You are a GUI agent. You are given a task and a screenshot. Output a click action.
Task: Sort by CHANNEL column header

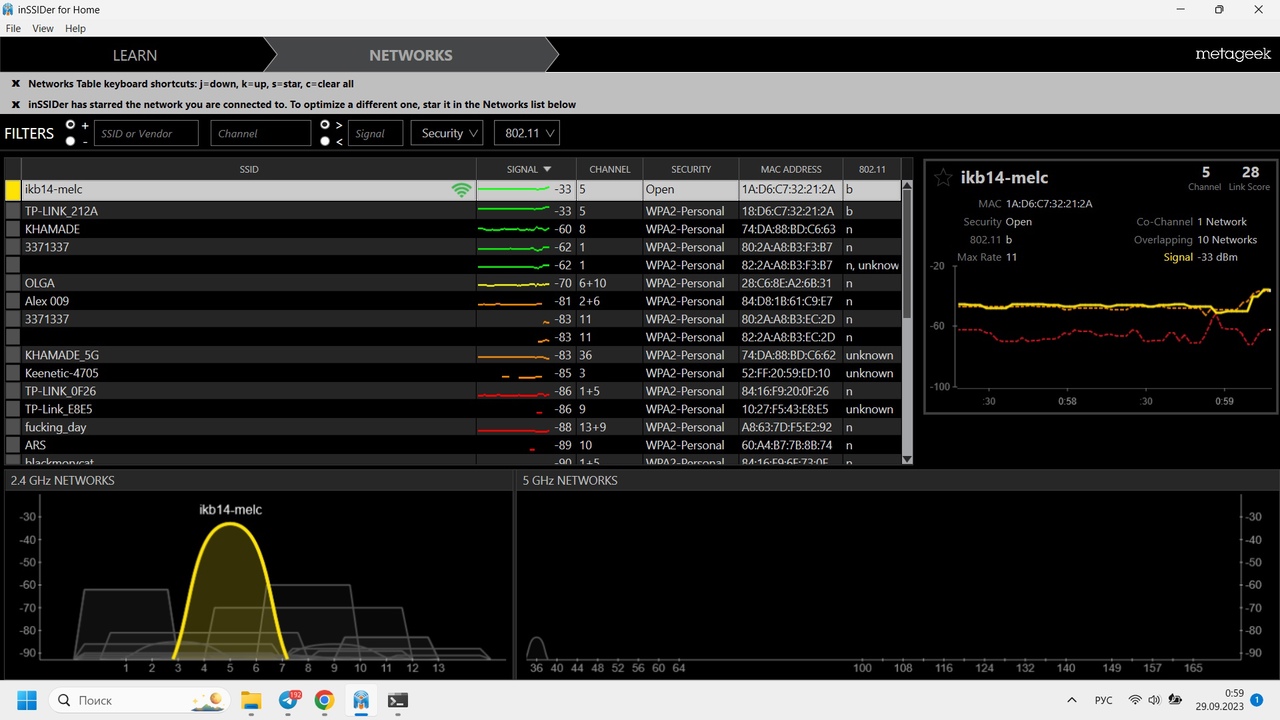(x=610, y=169)
